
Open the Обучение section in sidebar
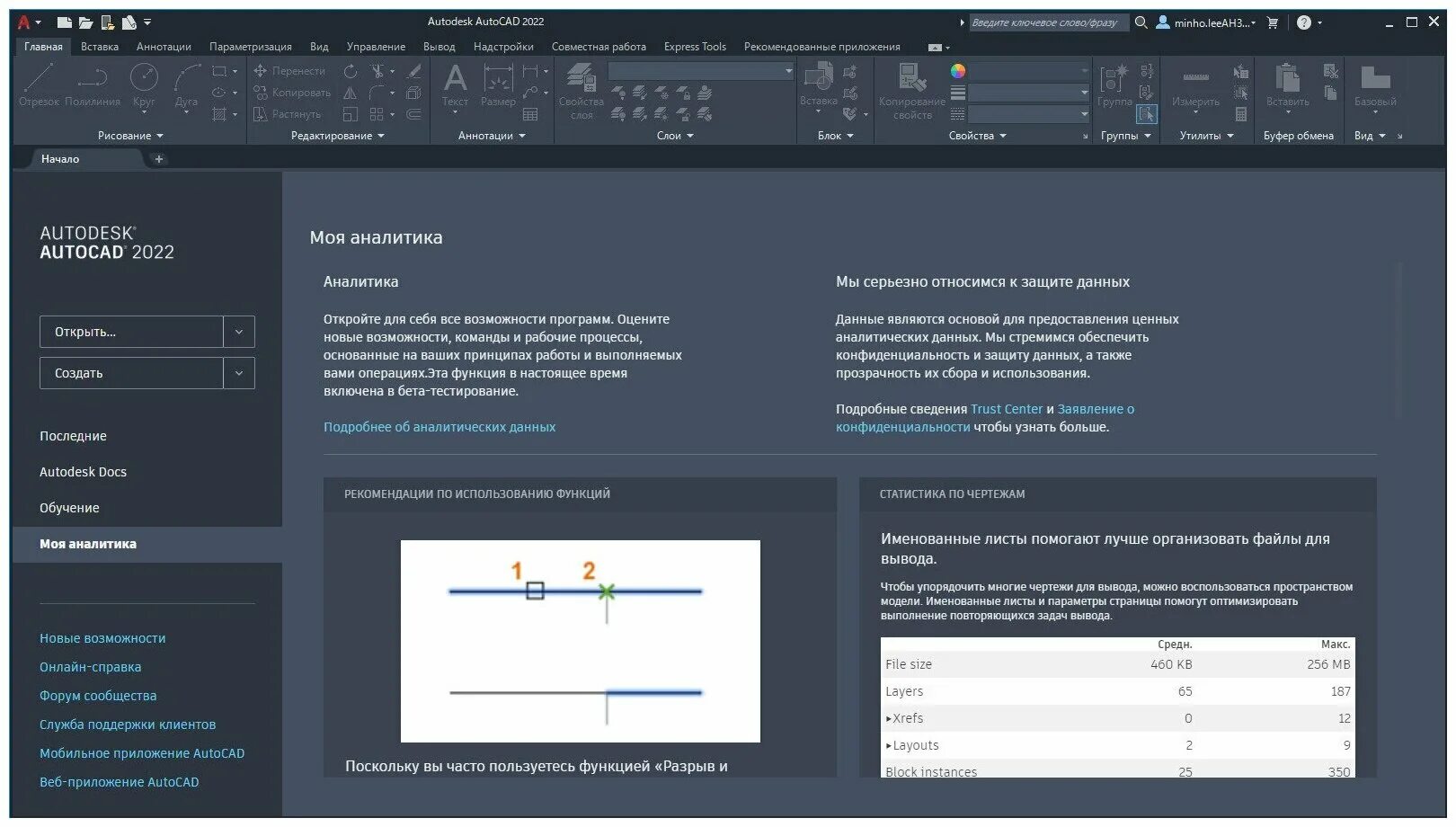[x=69, y=508]
